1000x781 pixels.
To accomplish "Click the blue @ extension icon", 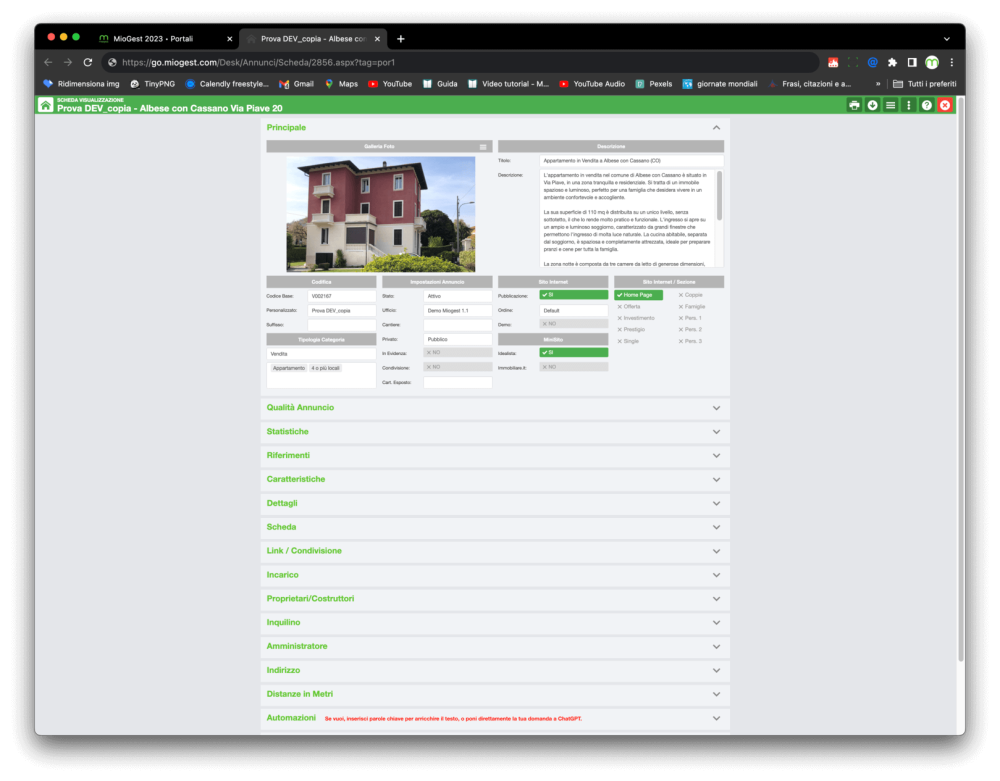I will [x=872, y=62].
